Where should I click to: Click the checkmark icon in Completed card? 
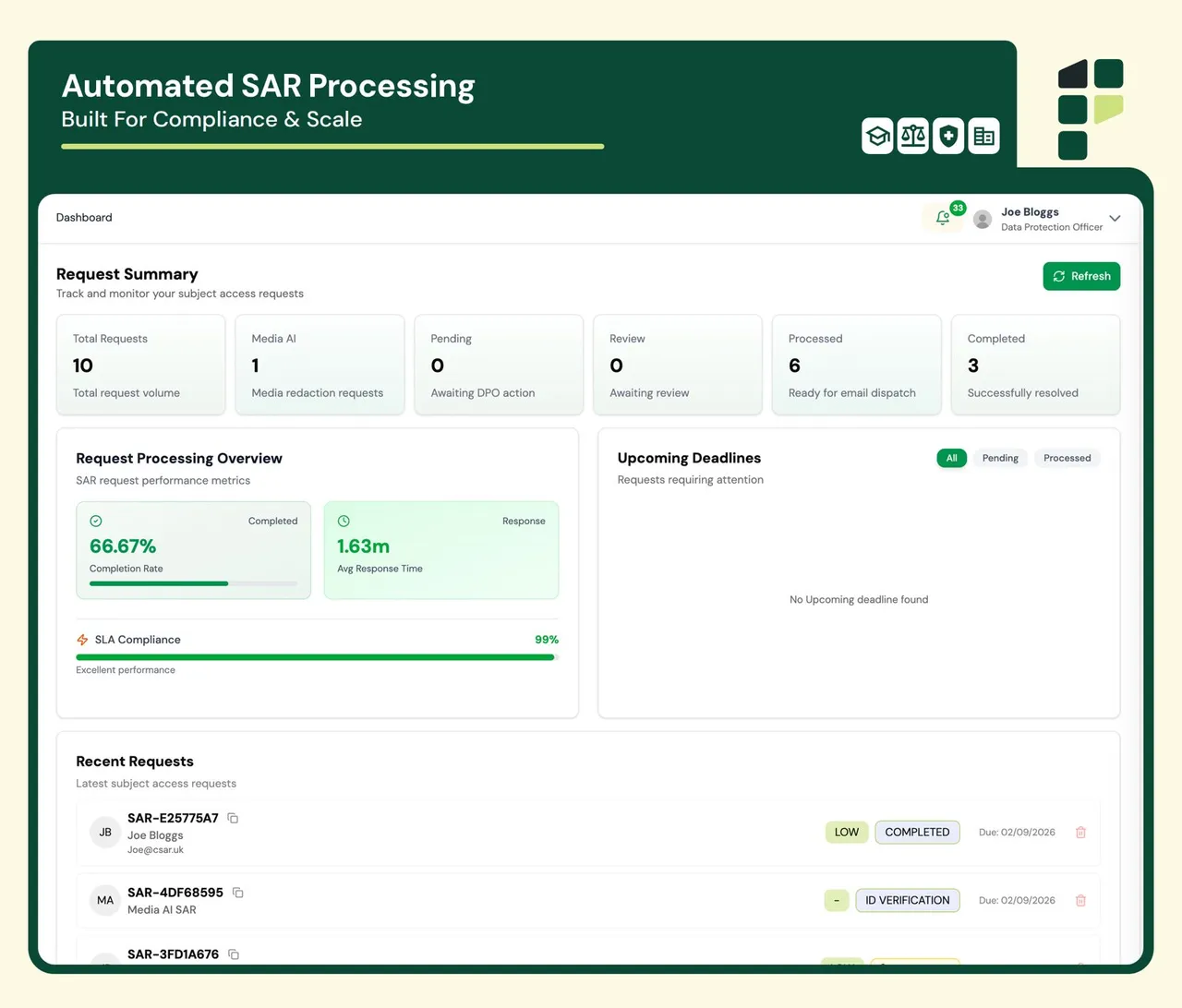click(x=96, y=521)
